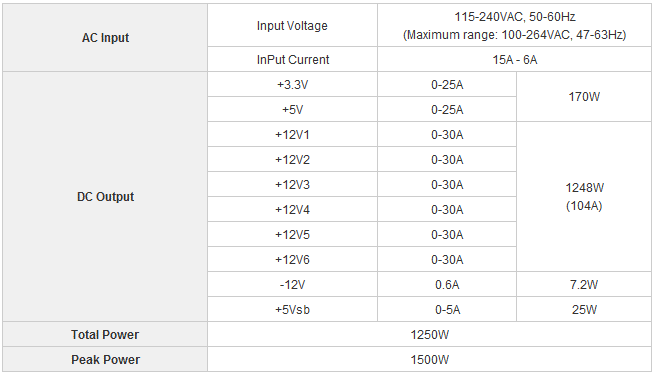The image size is (657, 377).
Task: Select the 1248W (104A) power cell
Action: click(584, 197)
